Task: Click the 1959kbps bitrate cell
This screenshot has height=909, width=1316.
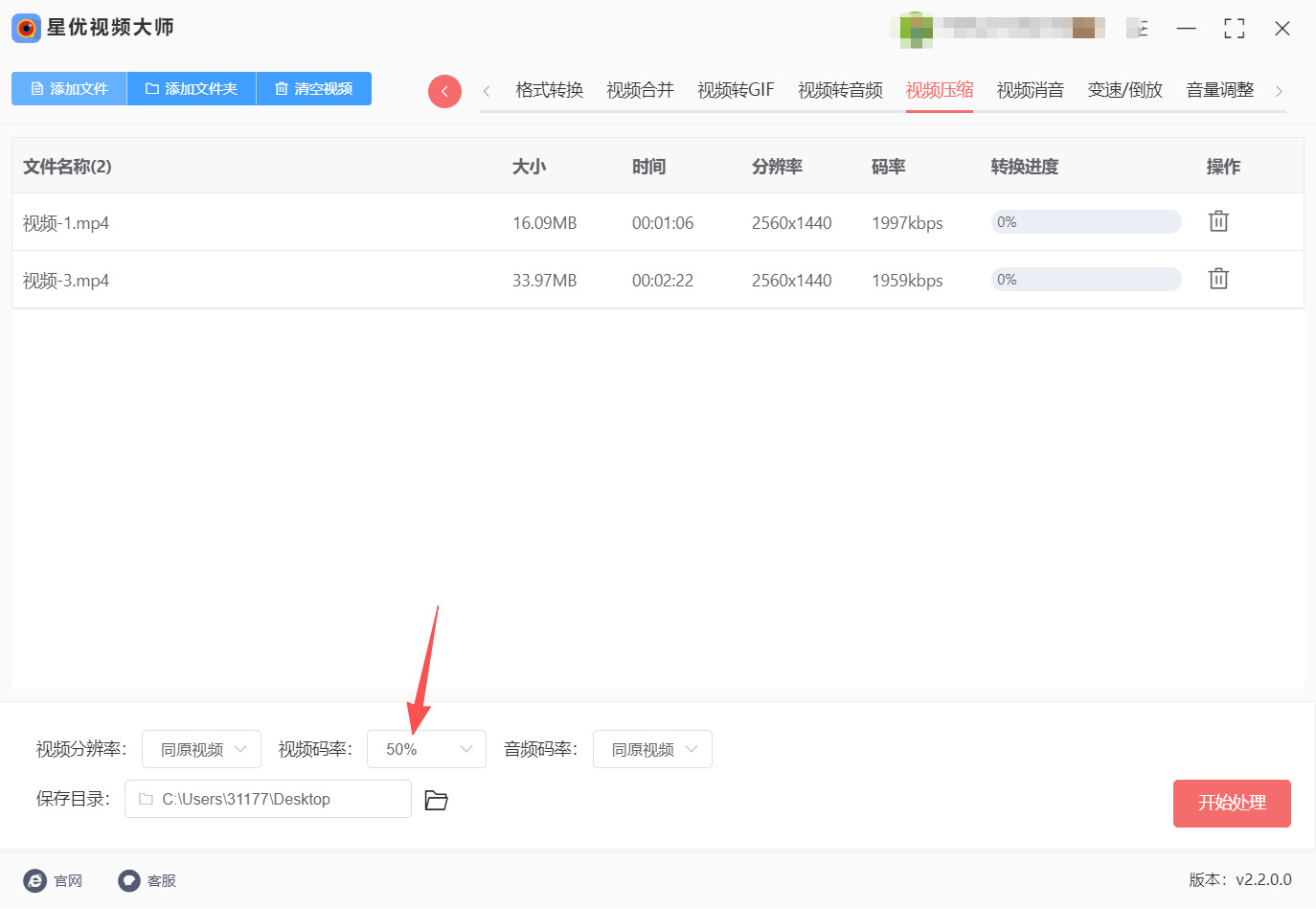Action: click(x=907, y=281)
